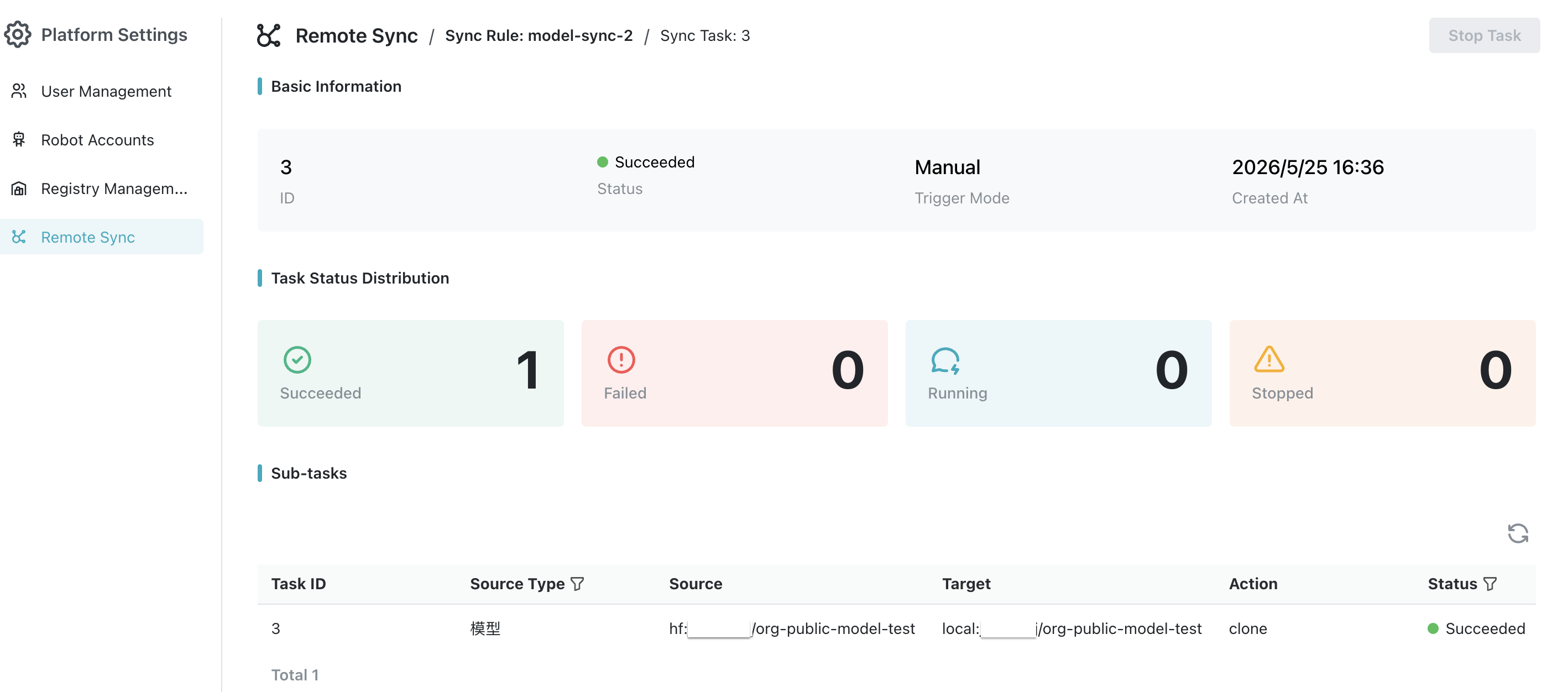1568x692 pixels.
Task: Click the created date 2026/5/25 16:36
Action: click(x=1308, y=167)
